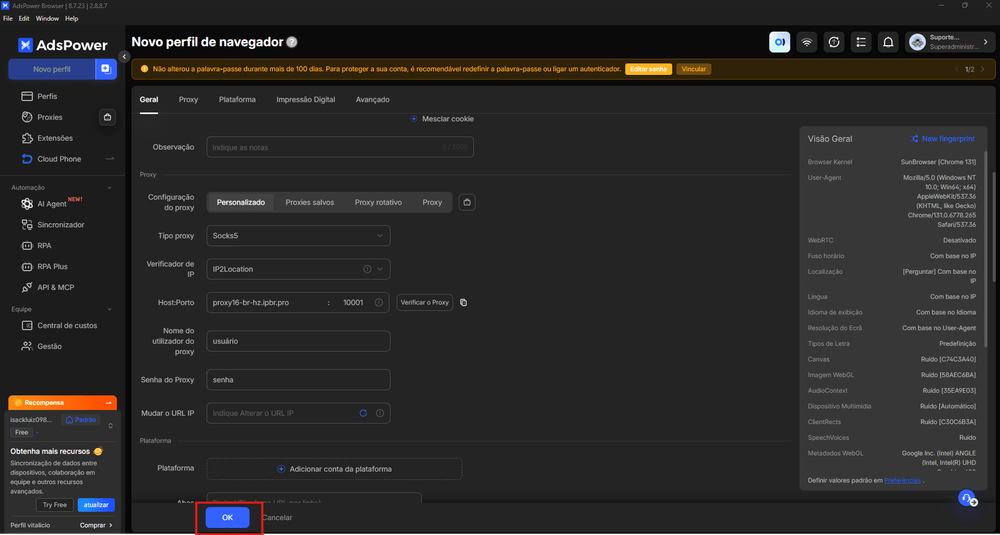Confirm with the OK button
This screenshot has width=1000, height=535.
[228, 518]
